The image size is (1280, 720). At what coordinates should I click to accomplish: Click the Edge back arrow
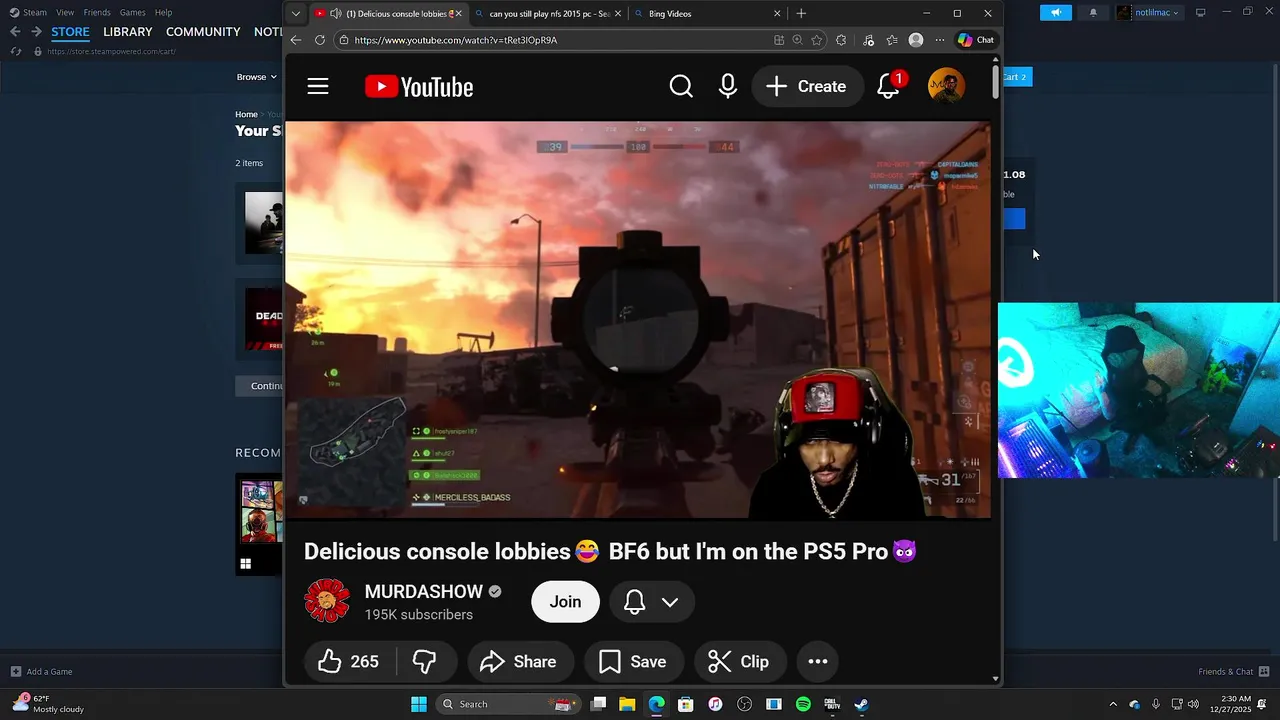click(x=296, y=40)
